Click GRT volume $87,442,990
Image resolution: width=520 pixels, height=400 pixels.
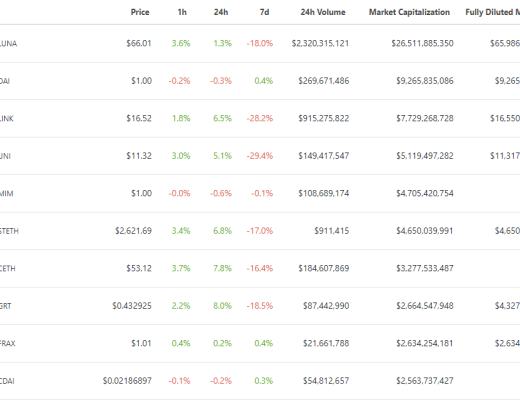tap(326, 306)
